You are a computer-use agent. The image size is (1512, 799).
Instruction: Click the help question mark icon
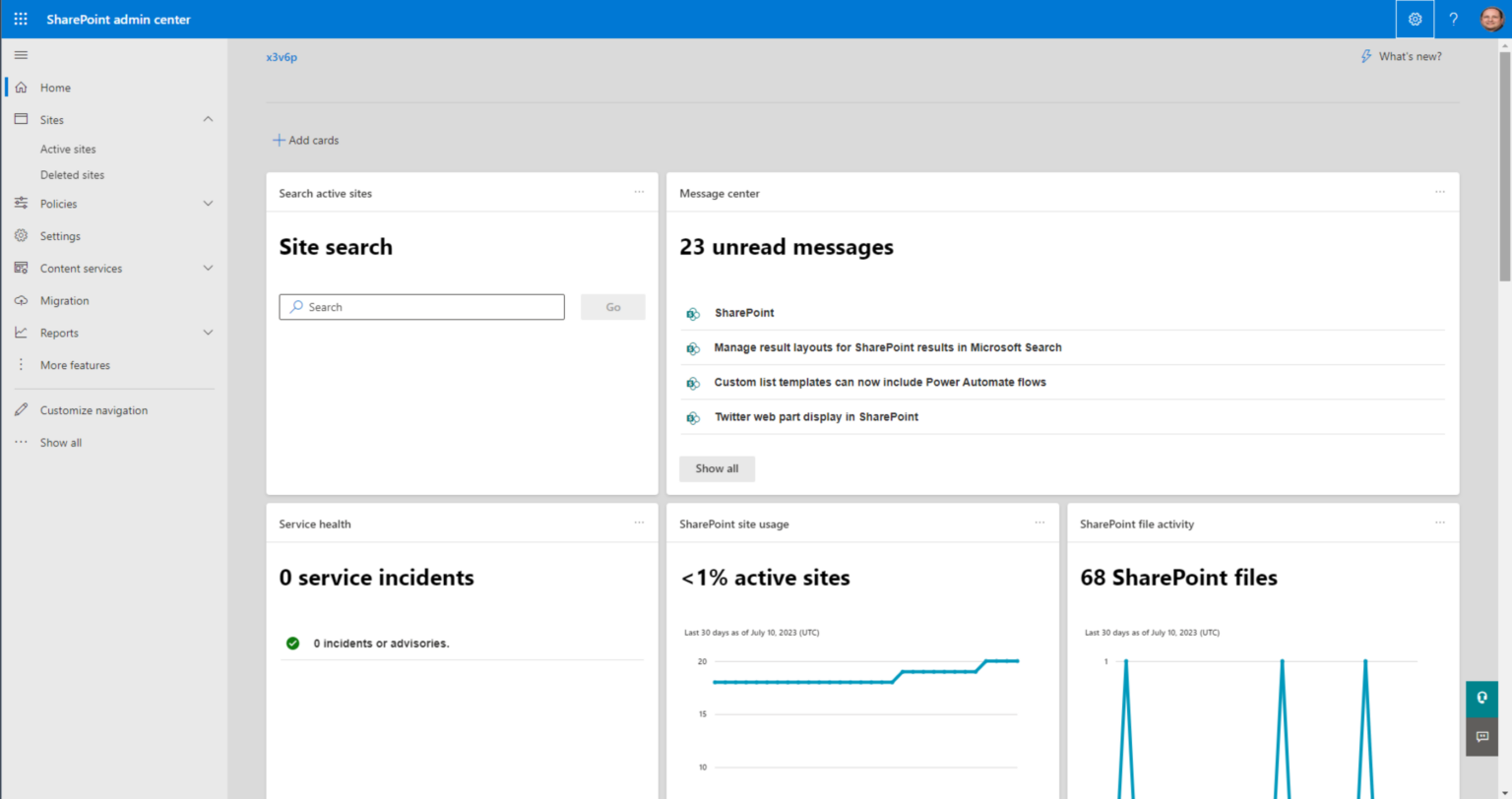tap(1453, 19)
